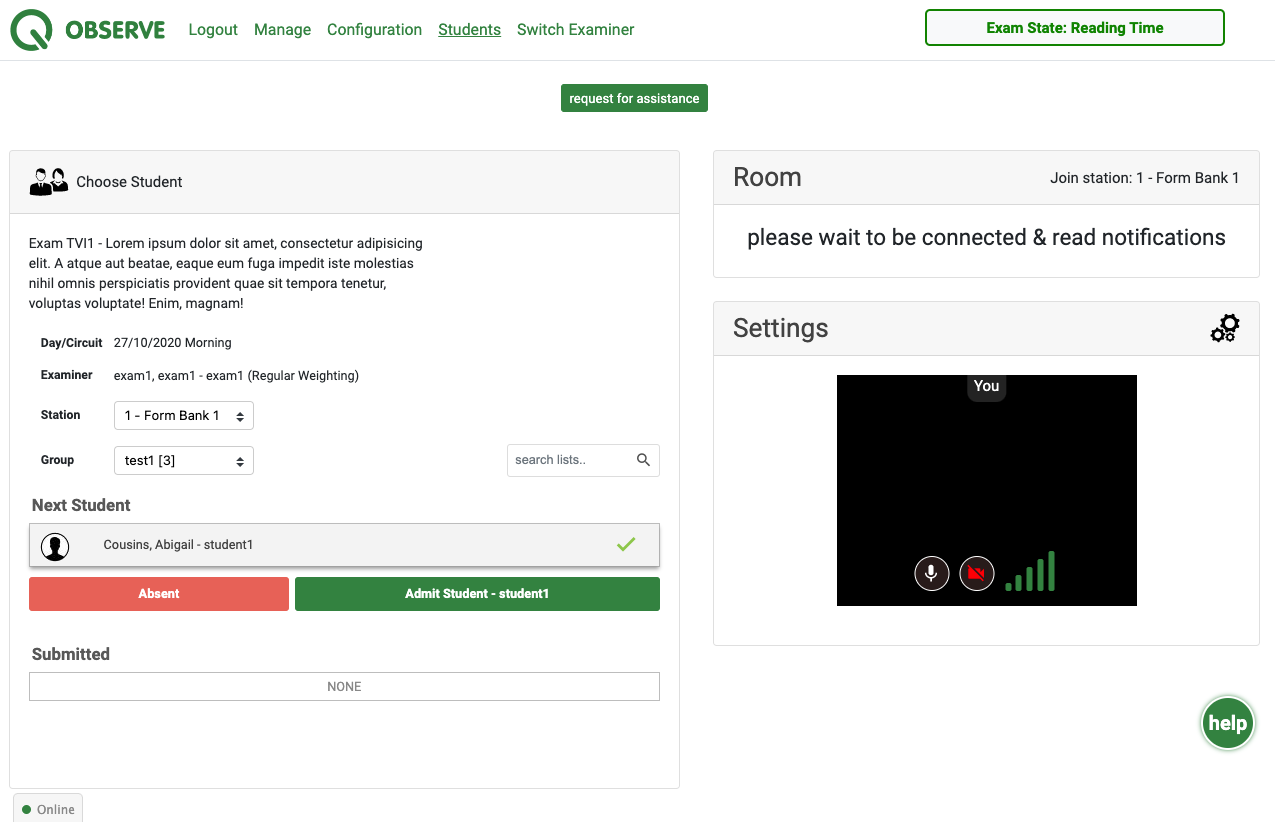Viewport: 1275px width, 822px height.
Task: Click the Observe Q logo icon
Action: tap(31, 30)
